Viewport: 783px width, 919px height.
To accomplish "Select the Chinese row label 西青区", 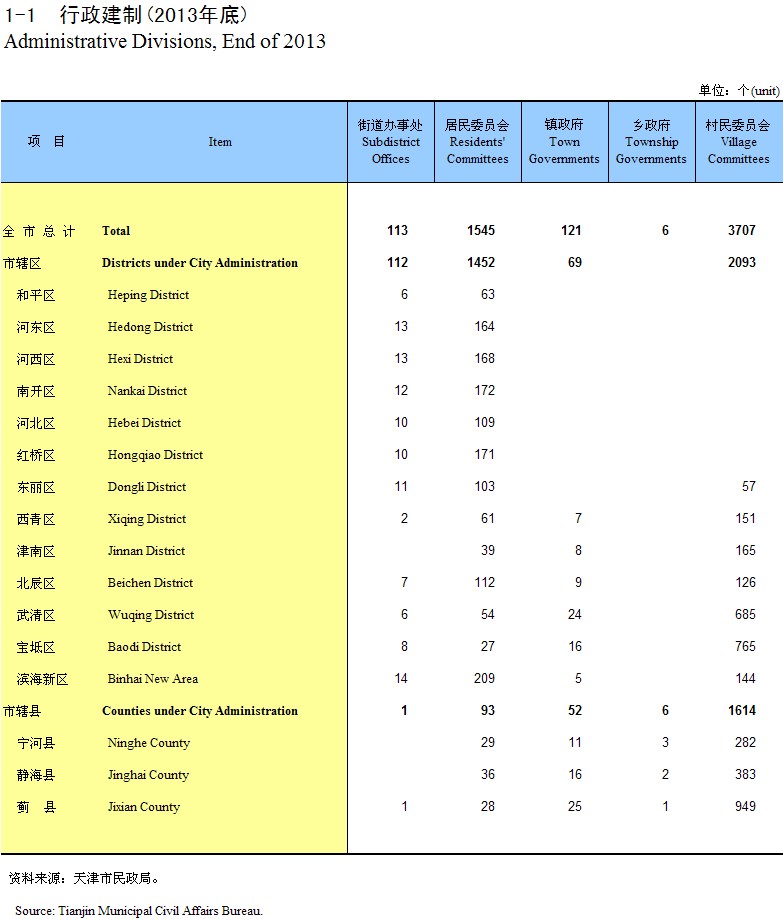I will [x=36, y=519].
